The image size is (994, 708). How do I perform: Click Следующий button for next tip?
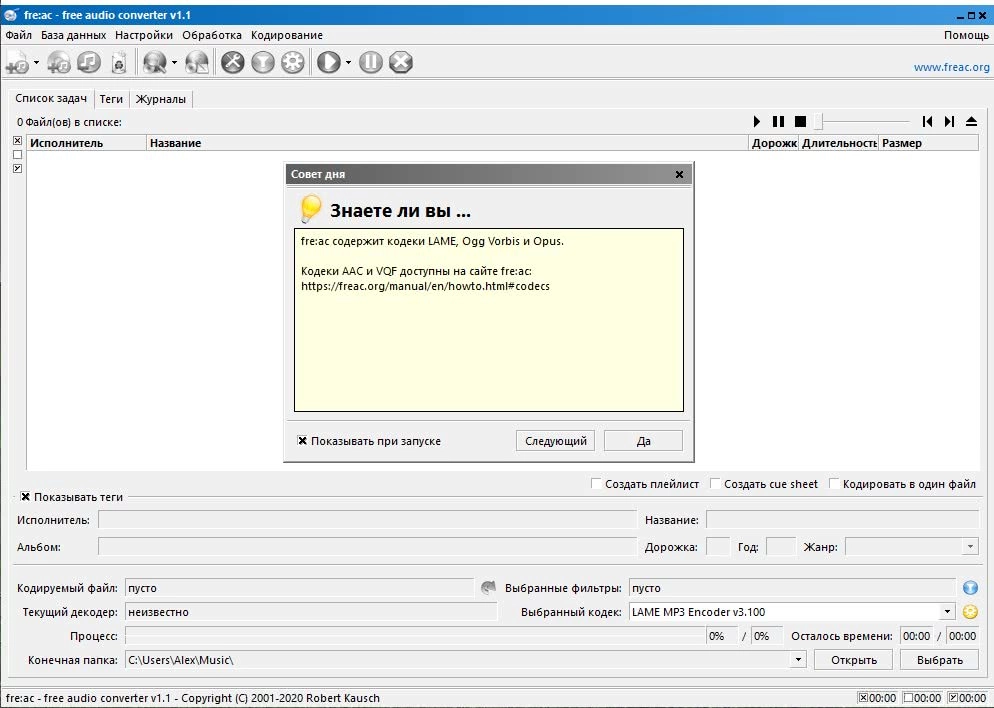pos(555,441)
